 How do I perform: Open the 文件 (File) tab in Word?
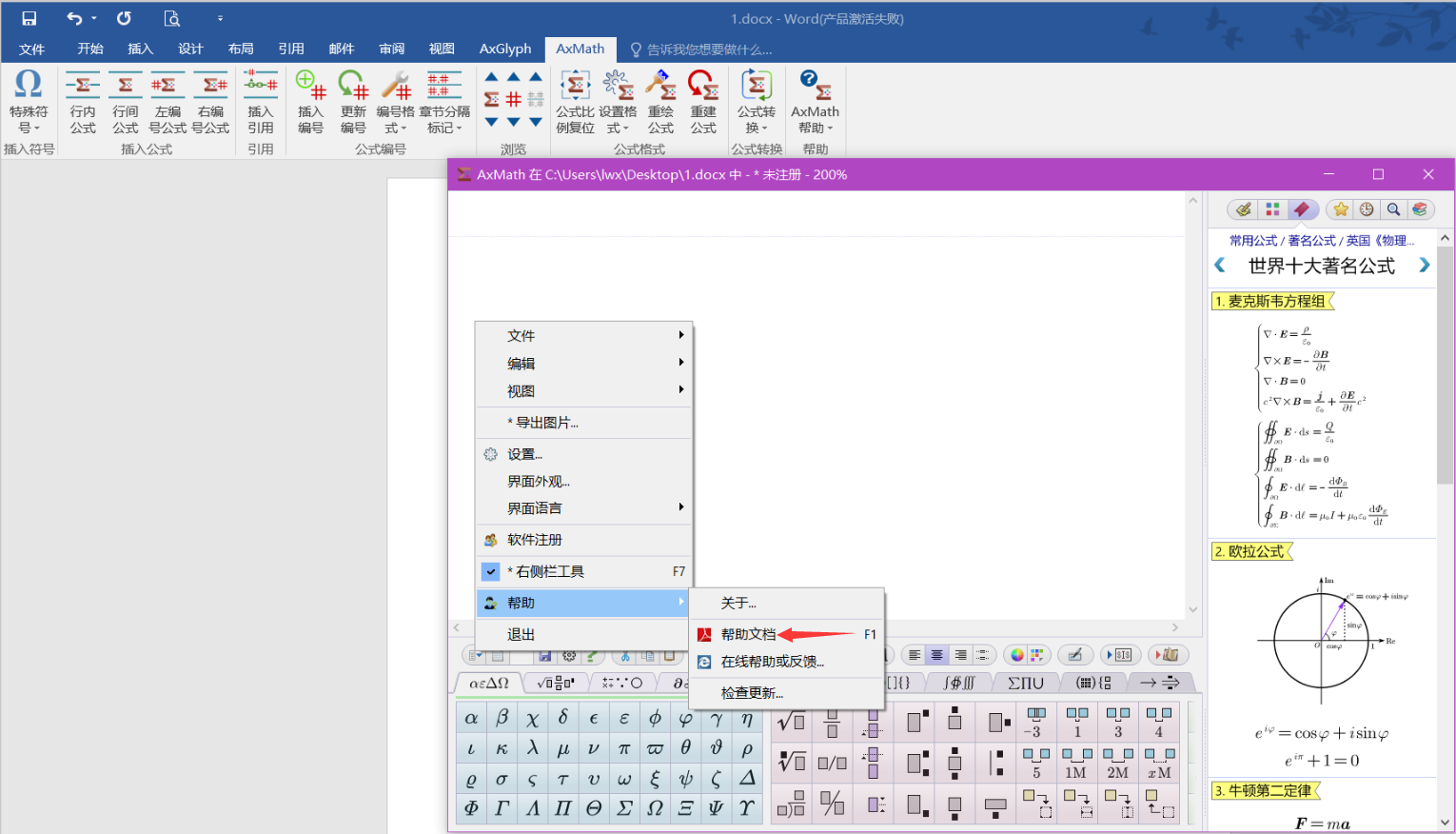[31, 49]
